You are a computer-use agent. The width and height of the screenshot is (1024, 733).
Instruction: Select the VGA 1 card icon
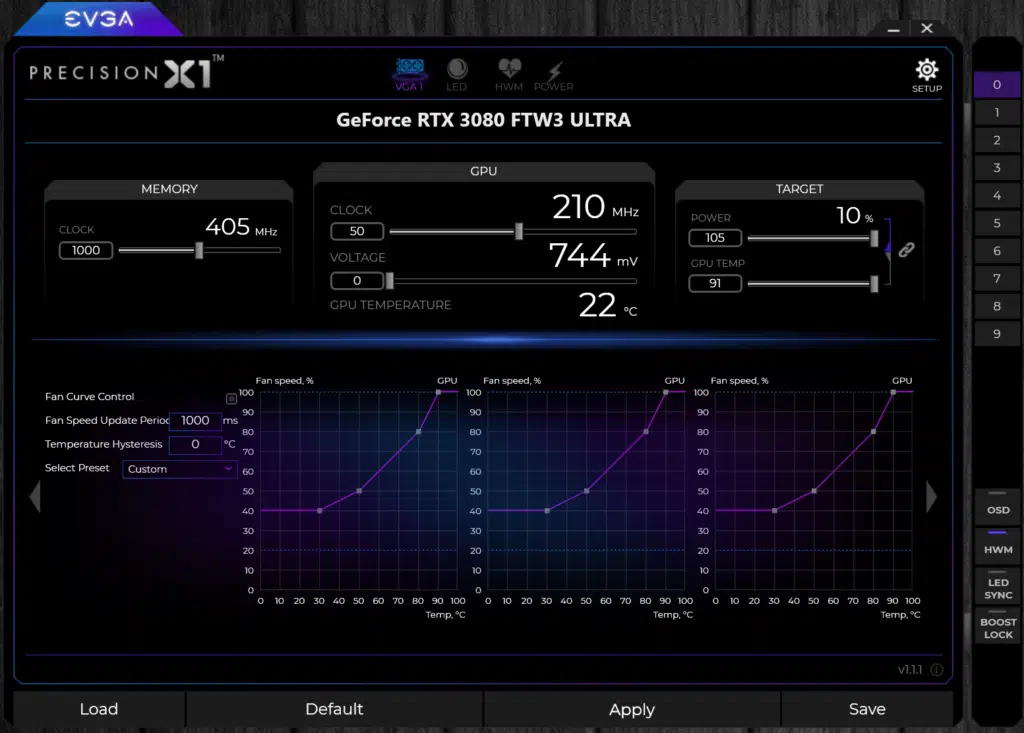click(x=409, y=74)
